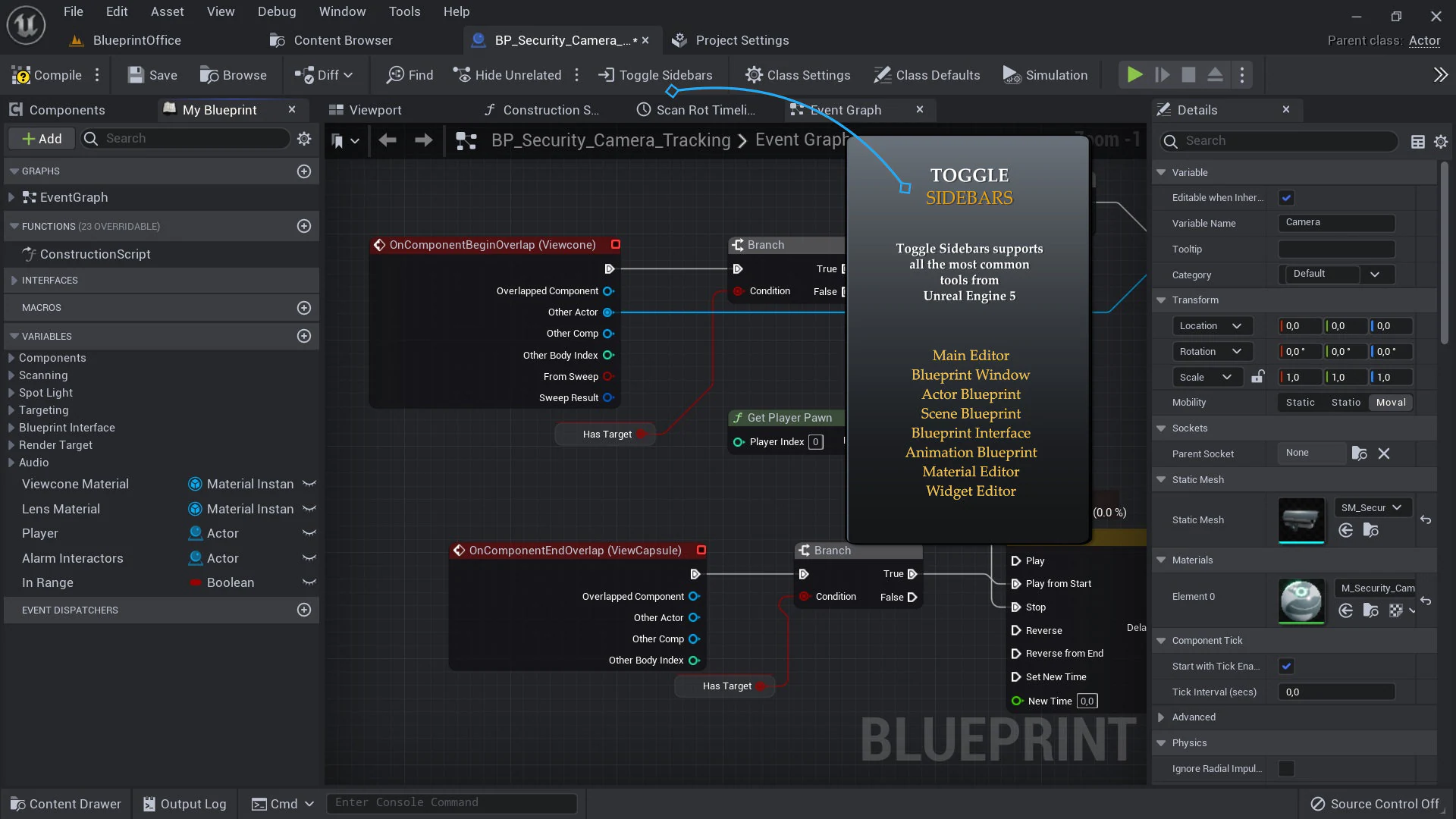Screen dimensions: 1456x819
Task: Set Mobility to Static
Action: 1300,403
